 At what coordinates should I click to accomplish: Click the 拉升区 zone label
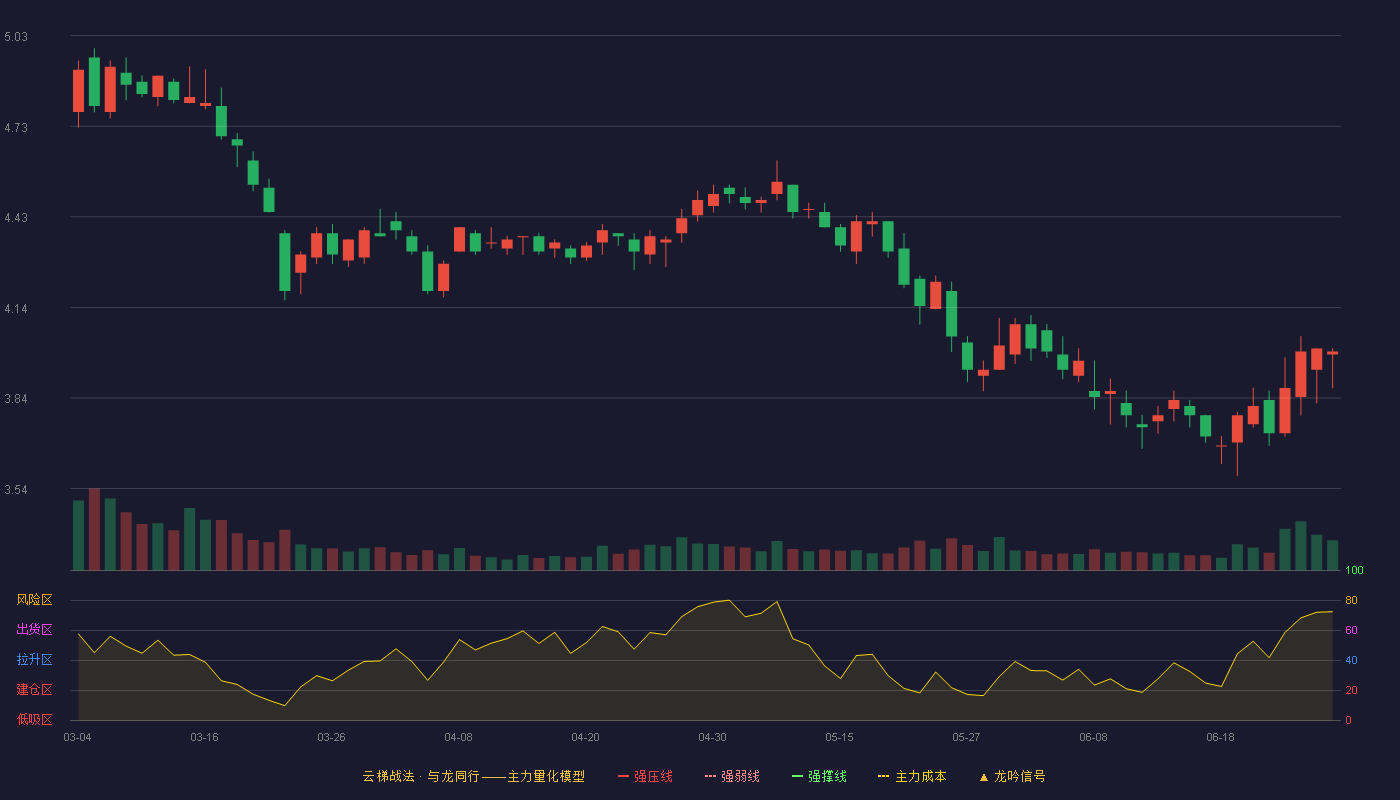[x=34, y=660]
